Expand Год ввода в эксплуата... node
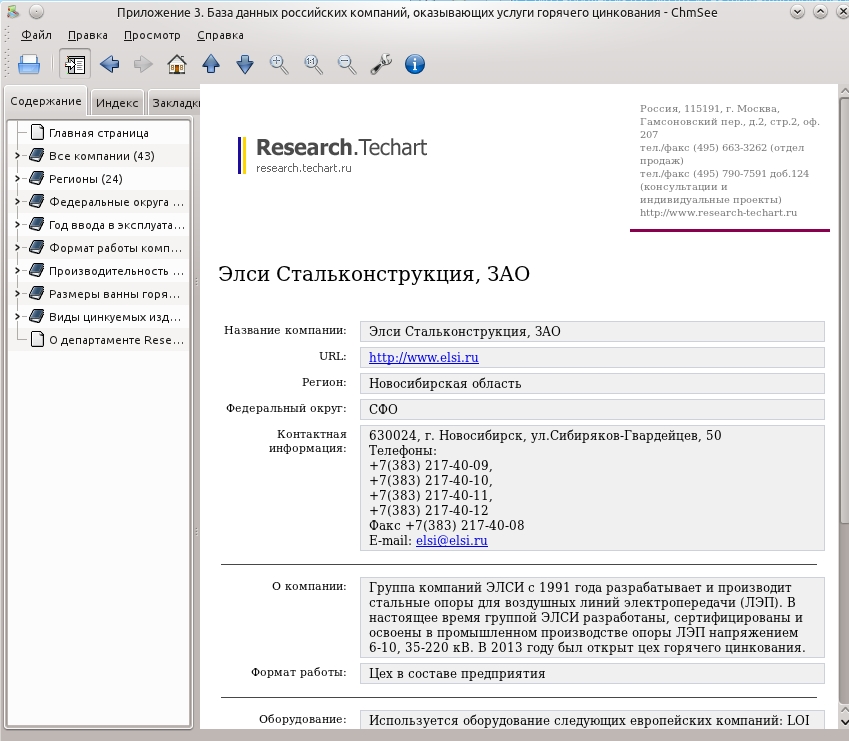The width and height of the screenshot is (849, 741). coord(17,225)
